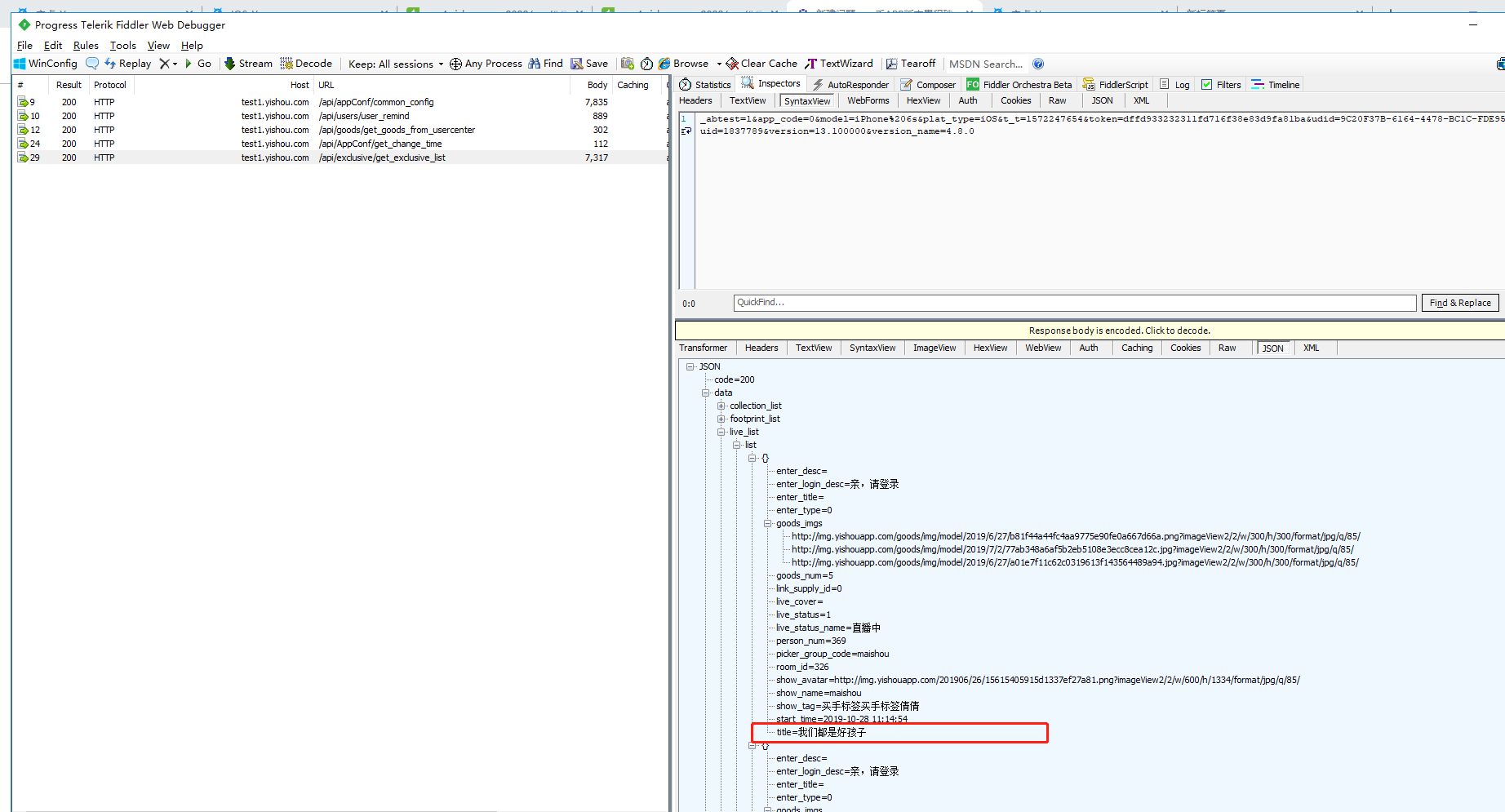Open the Rules menu
The height and width of the screenshot is (812, 1505).
86,46
